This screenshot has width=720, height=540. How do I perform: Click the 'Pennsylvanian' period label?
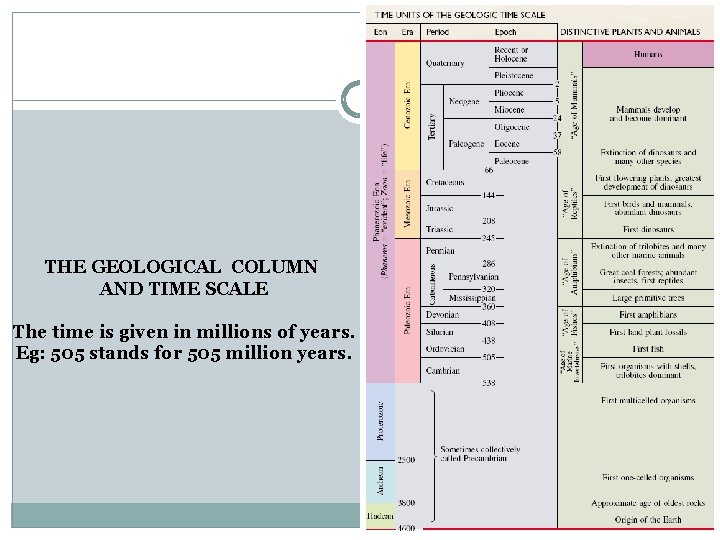pyautogui.click(x=473, y=276)
